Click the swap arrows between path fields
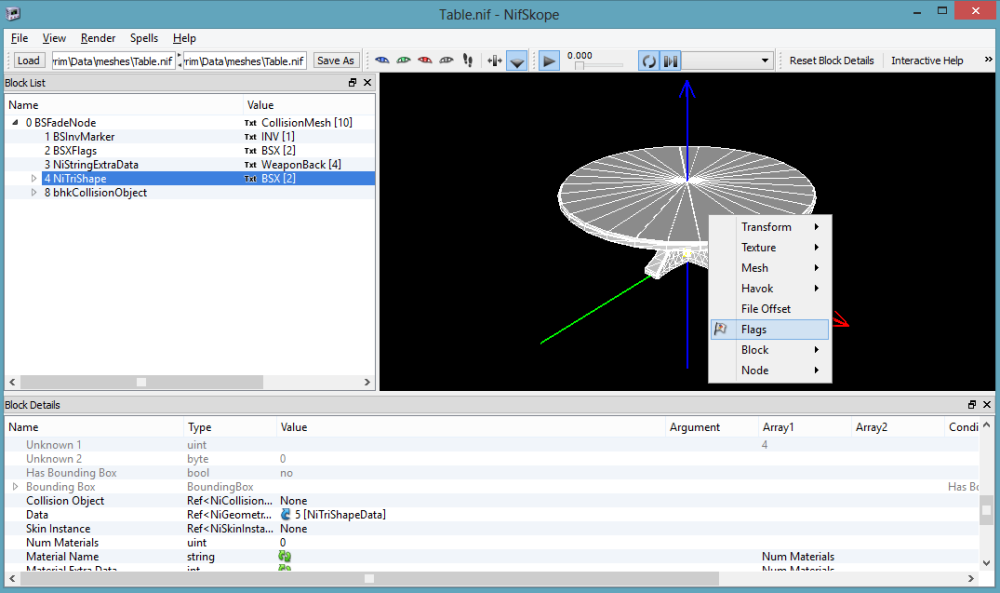The width and height of the screenshot is (1000, 593). point(179,61)
